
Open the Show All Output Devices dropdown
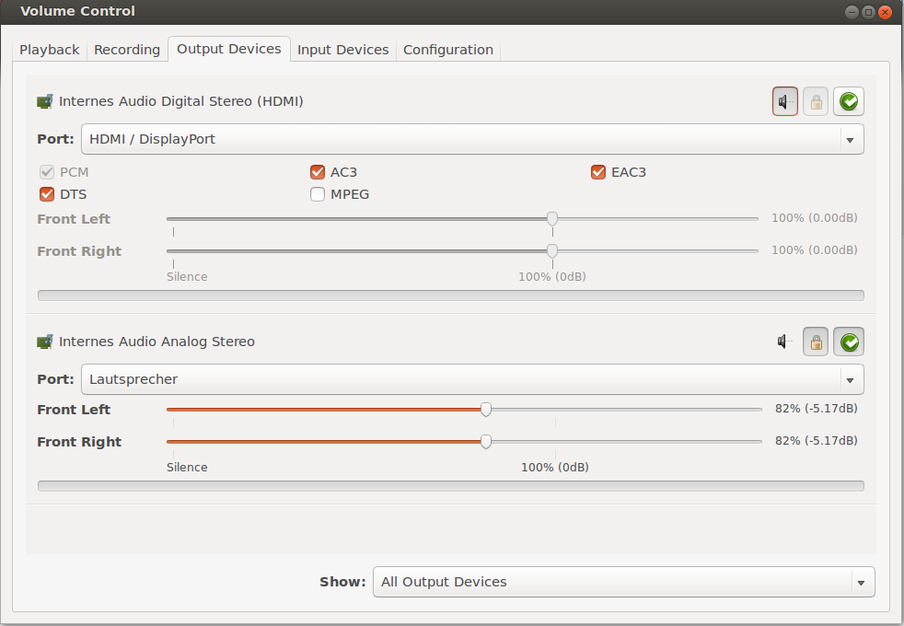[623, 582]
